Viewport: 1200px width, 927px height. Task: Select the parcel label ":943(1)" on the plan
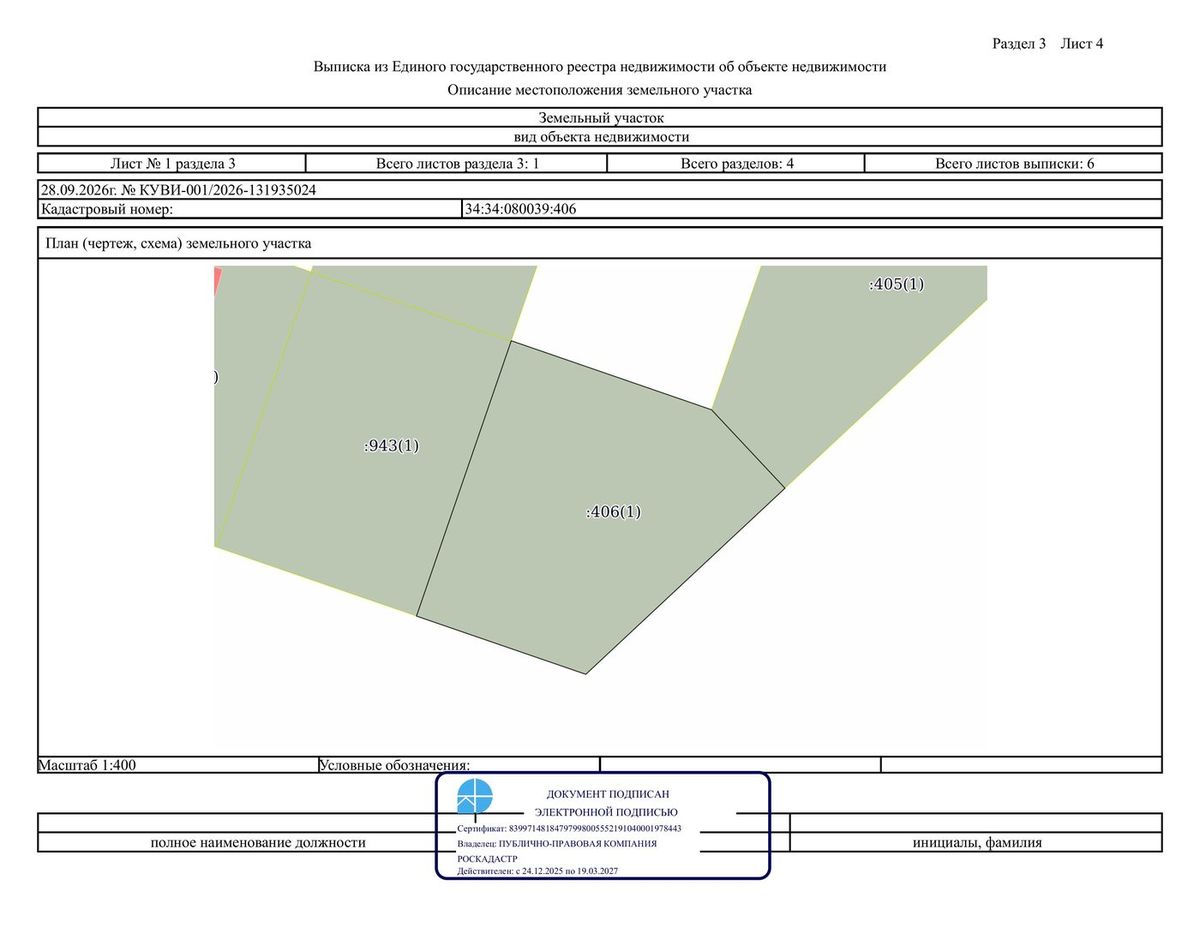pos(391,446)
